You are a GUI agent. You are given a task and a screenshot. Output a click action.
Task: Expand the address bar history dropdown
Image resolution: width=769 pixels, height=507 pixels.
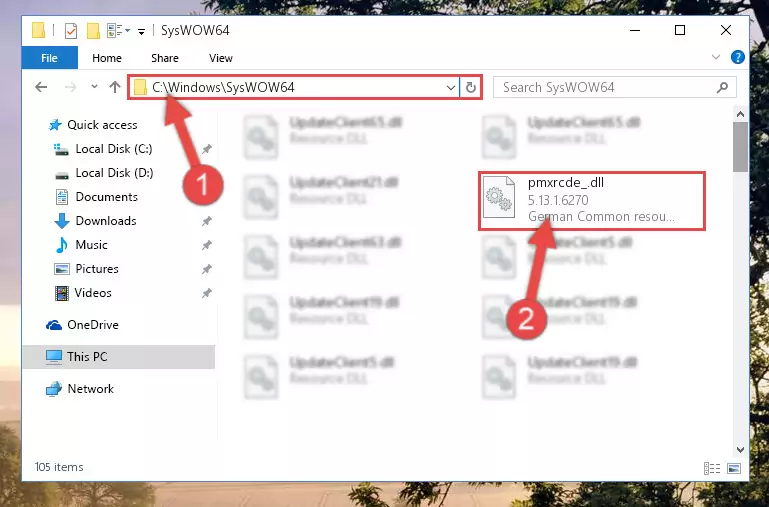coord(451,88)
